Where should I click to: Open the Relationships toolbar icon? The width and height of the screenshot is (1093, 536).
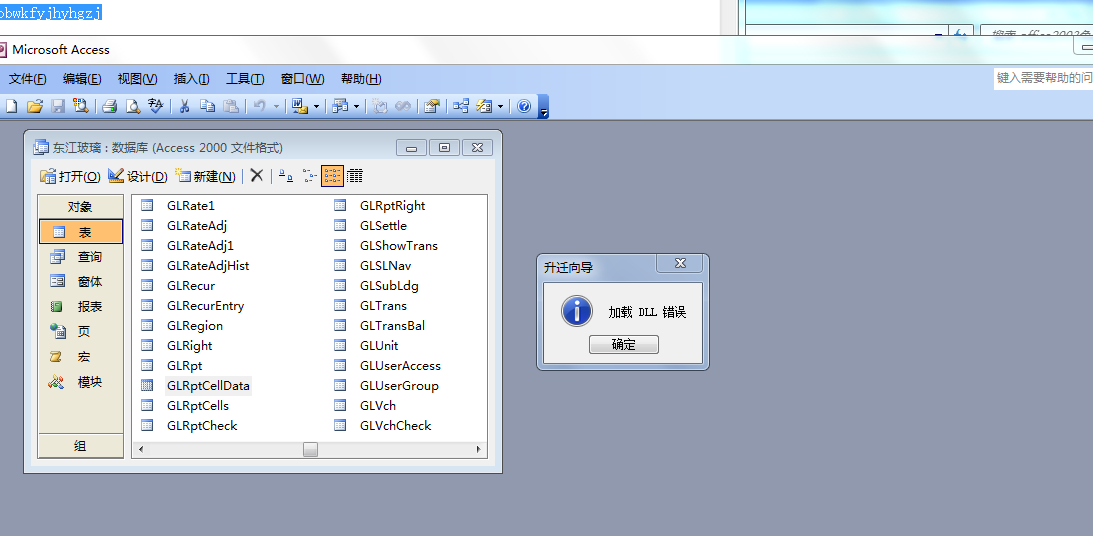coord(461,106)
